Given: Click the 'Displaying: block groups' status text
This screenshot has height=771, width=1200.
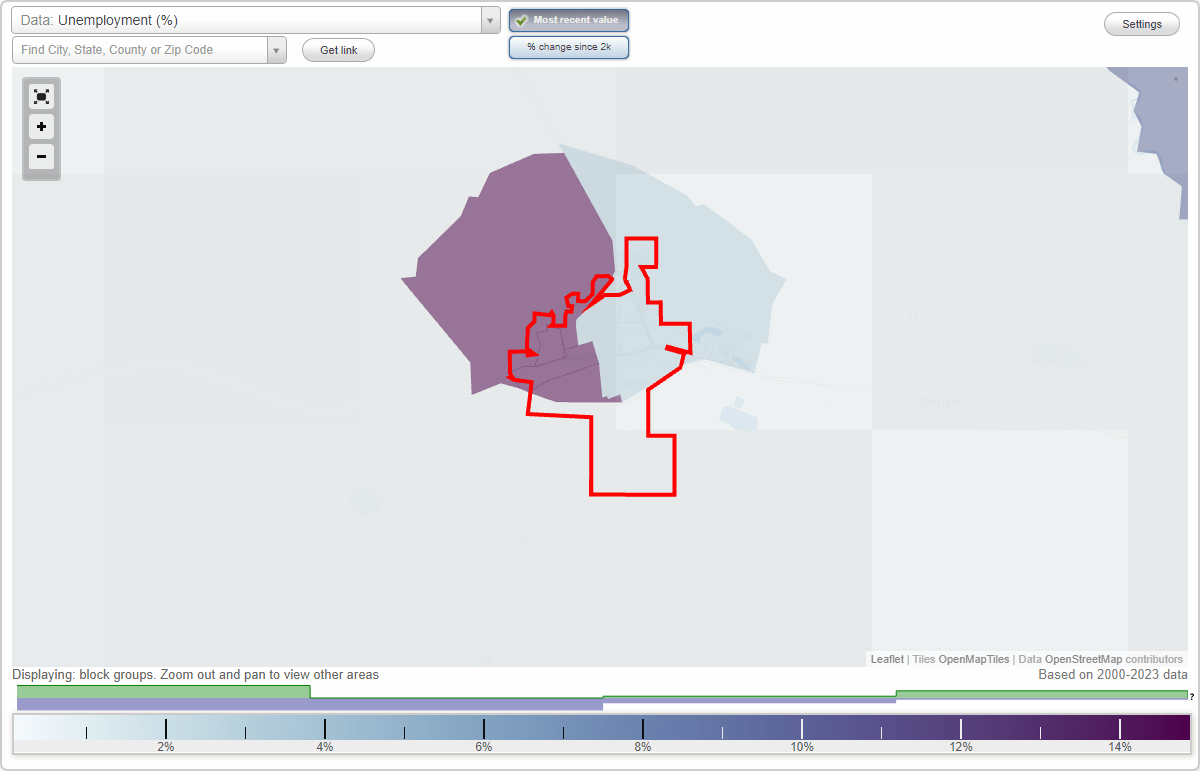Looking at the screenshot, I should [x=196, y=675].
